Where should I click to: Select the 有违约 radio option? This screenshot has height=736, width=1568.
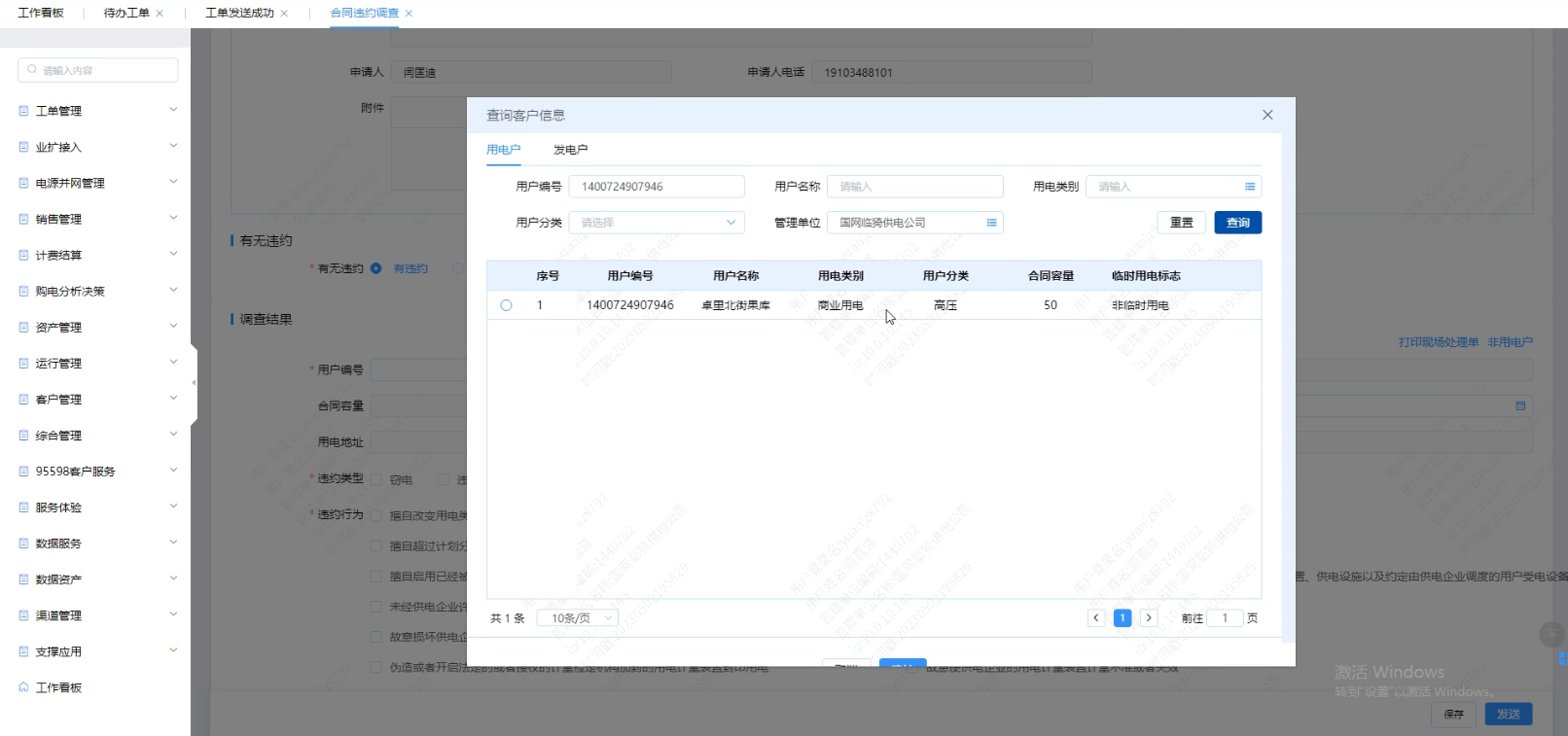tap(375, 268)
